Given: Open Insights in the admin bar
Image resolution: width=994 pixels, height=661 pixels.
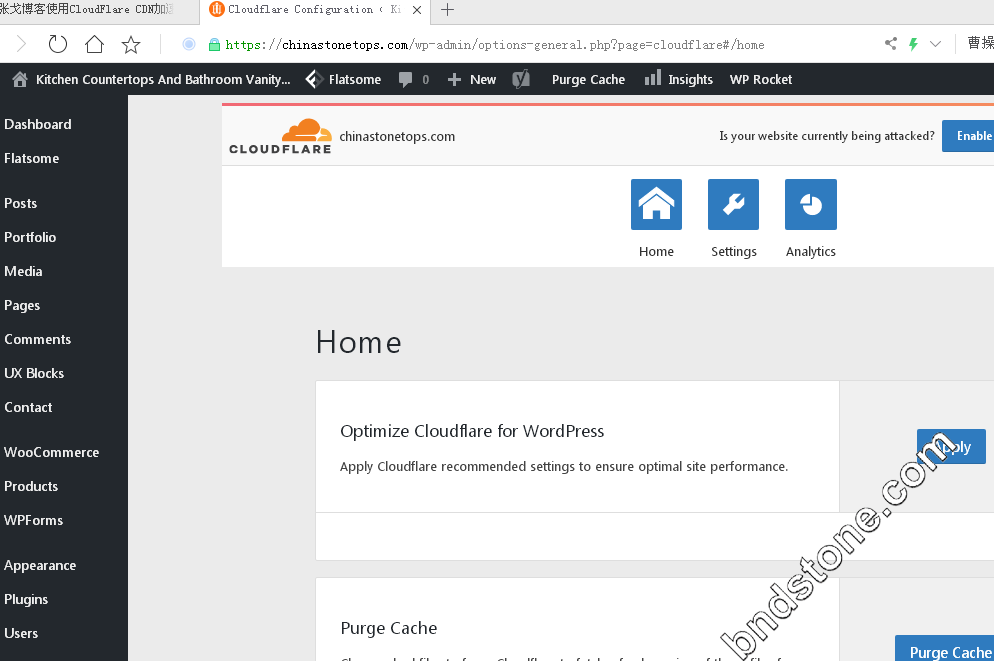Looking at the screenshot, I should pos(678,79).
